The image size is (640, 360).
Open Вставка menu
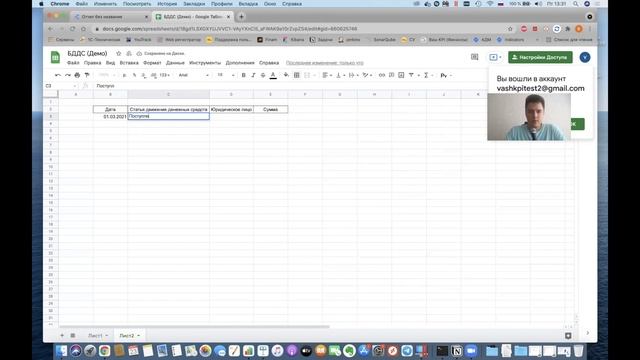(x=129, y=63)
